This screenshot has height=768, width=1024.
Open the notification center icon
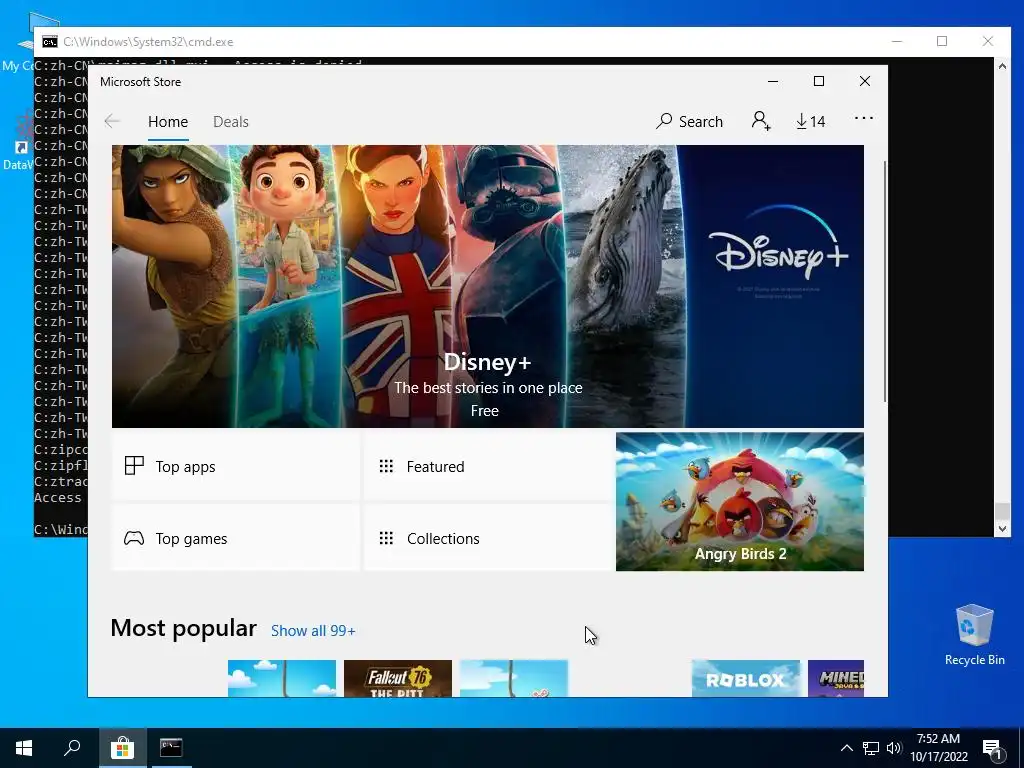[992, 749]
